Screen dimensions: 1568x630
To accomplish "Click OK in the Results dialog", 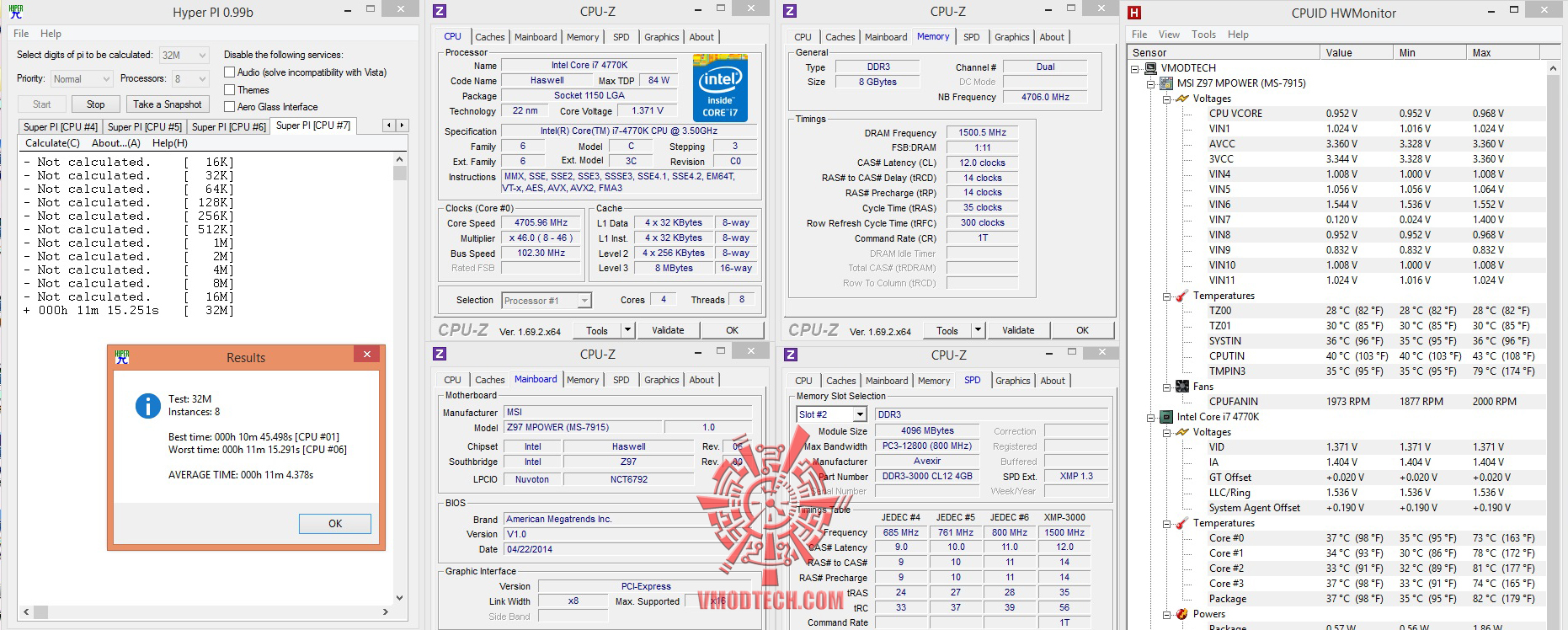I will (x=335, y=523).
